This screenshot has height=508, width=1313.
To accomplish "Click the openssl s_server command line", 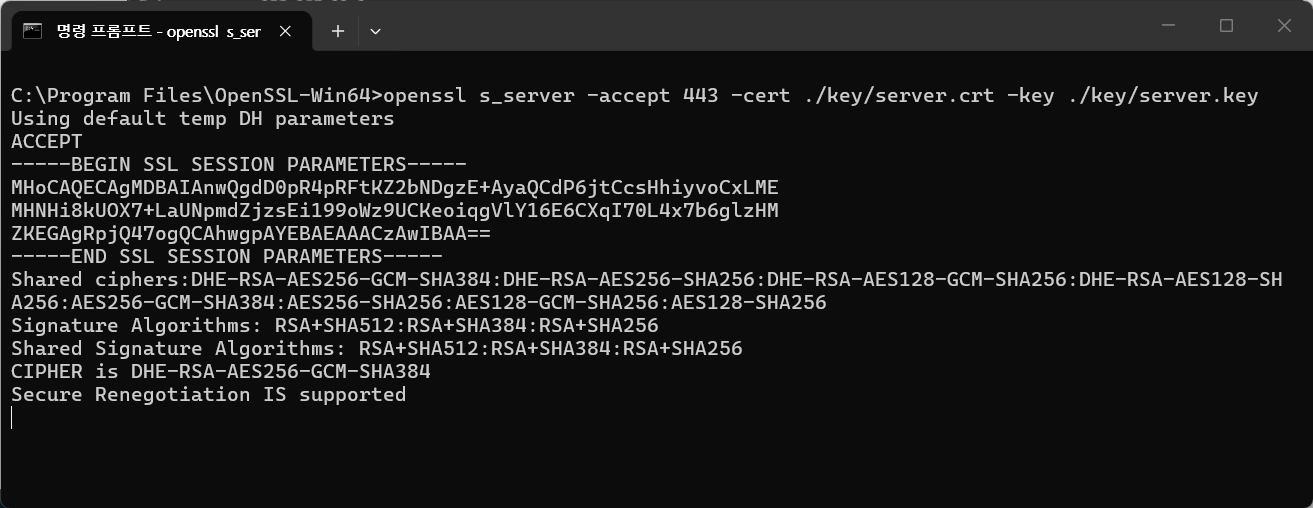I will tap(634, 96).
